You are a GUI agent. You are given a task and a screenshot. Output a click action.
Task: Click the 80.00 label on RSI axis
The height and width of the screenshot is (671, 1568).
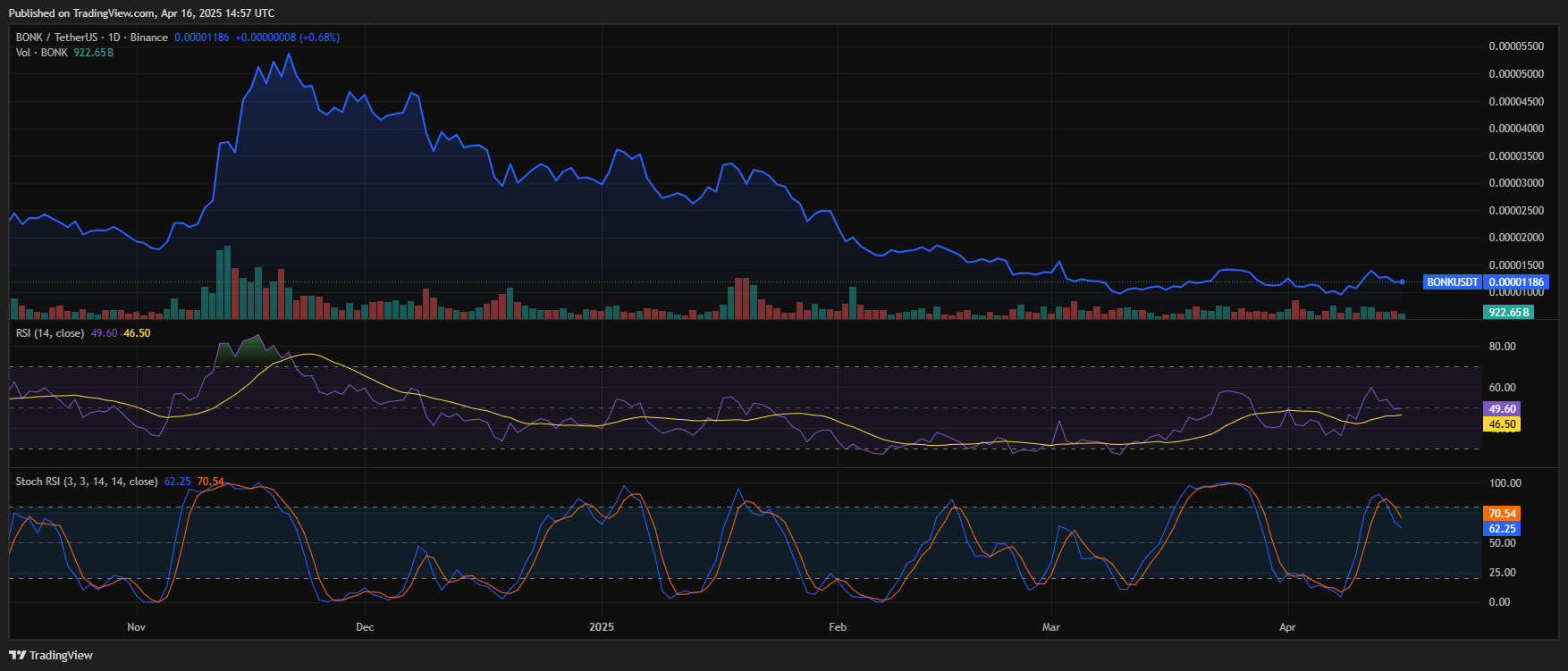[x=1502, y=347]
